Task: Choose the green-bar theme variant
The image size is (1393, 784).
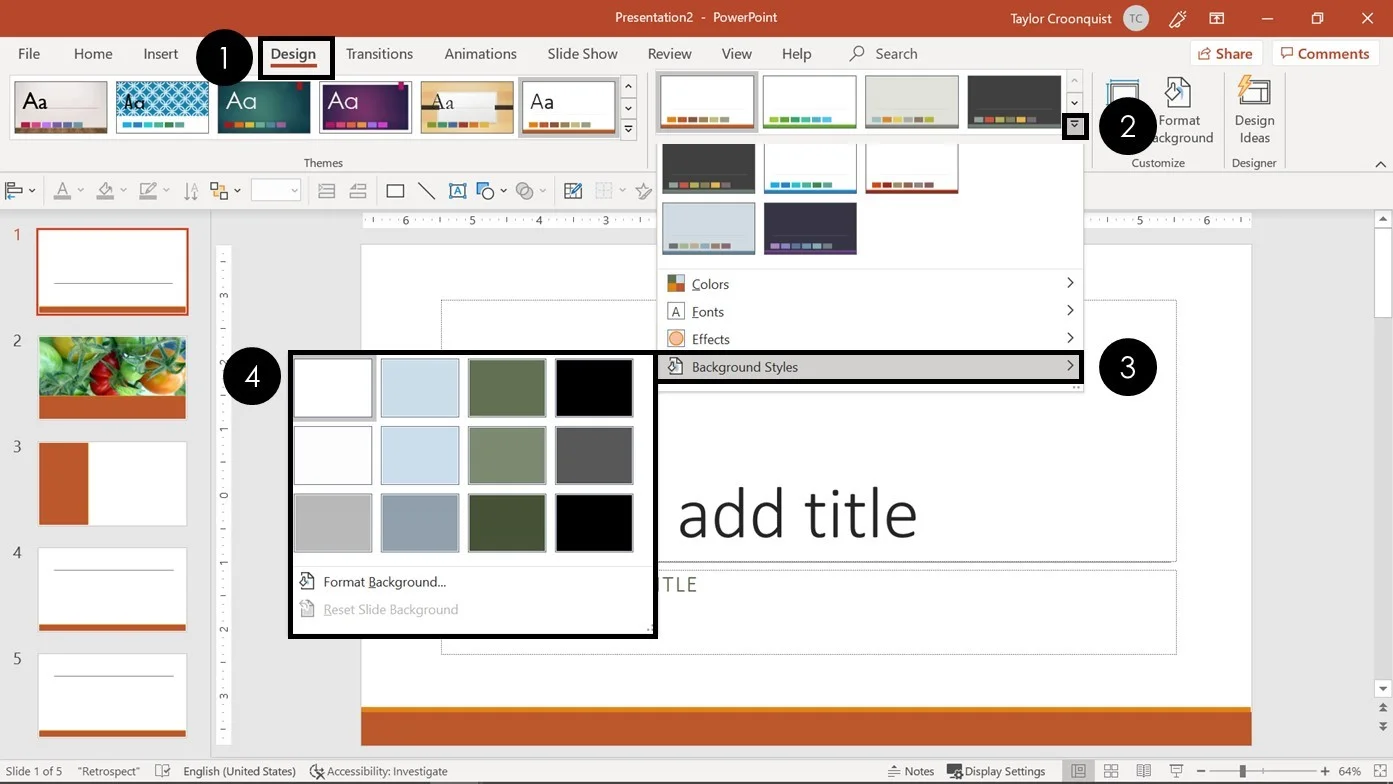Action: (x=809, y=102)
